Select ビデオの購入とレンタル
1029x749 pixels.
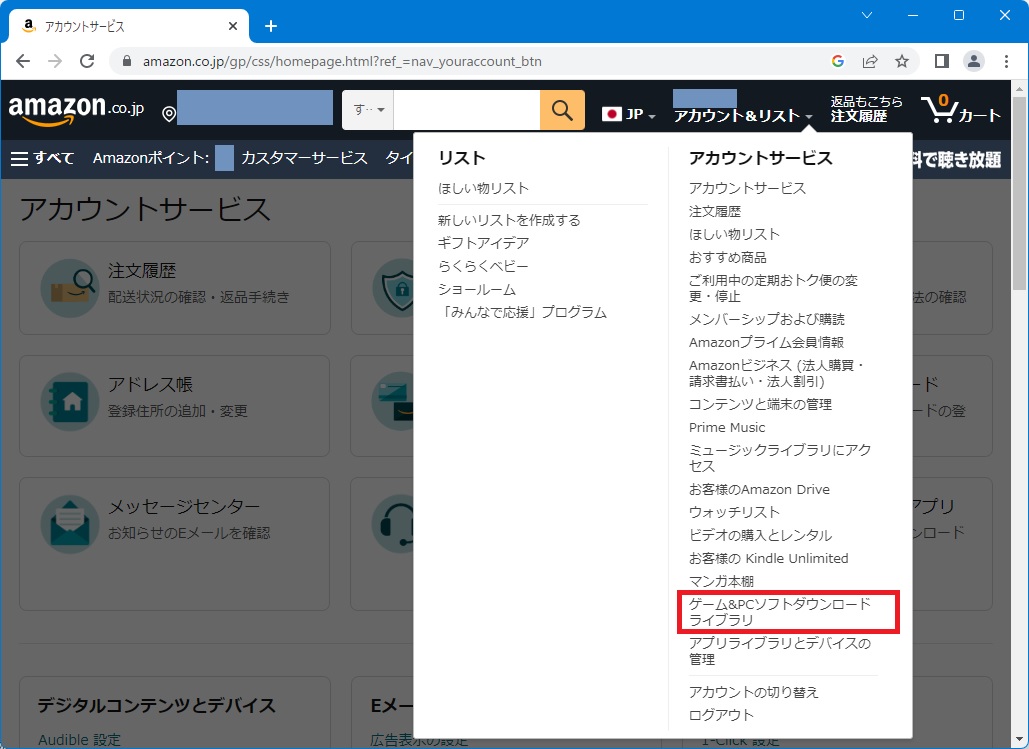[760, 535]
